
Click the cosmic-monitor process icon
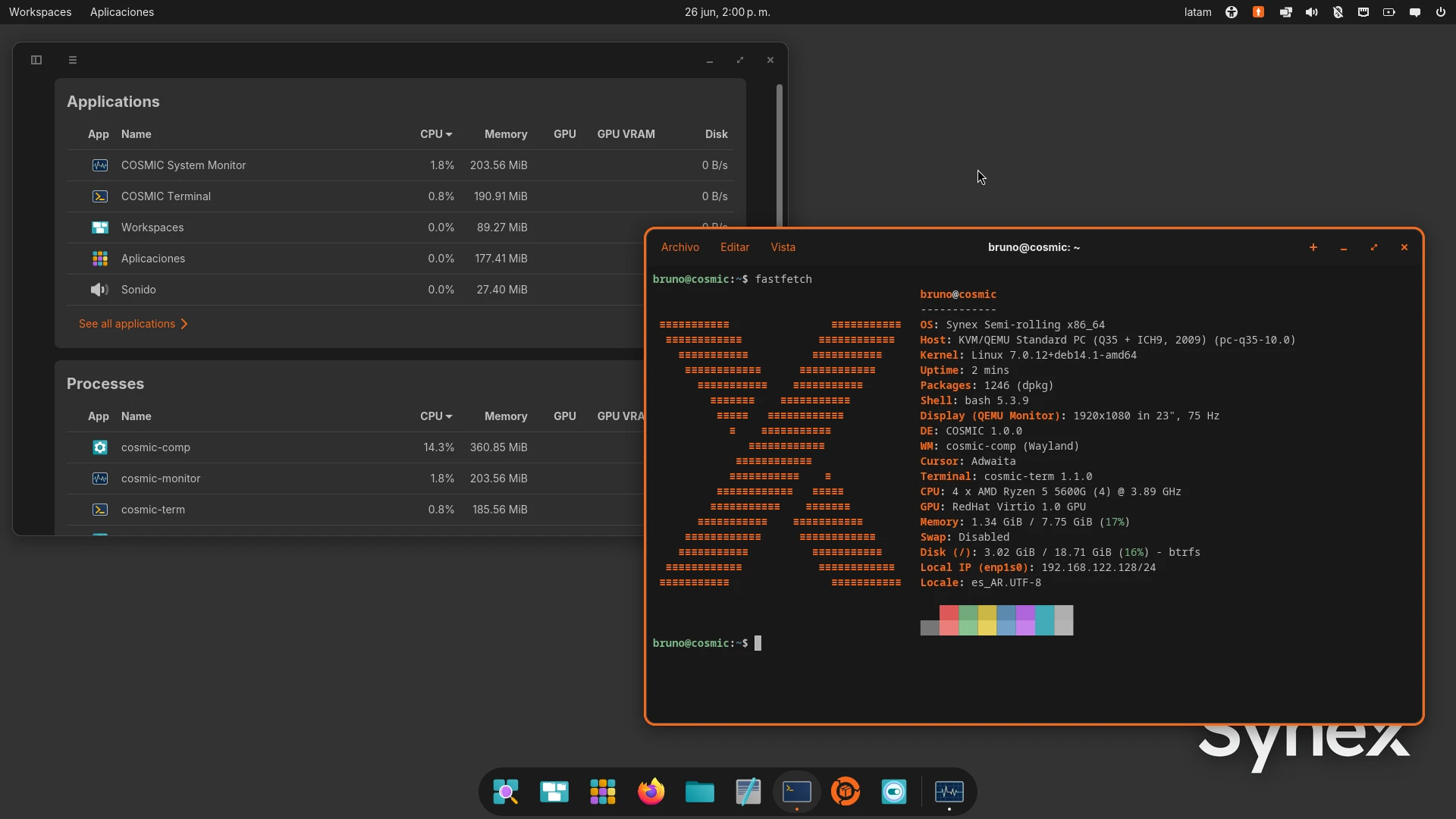click(99, 479)
